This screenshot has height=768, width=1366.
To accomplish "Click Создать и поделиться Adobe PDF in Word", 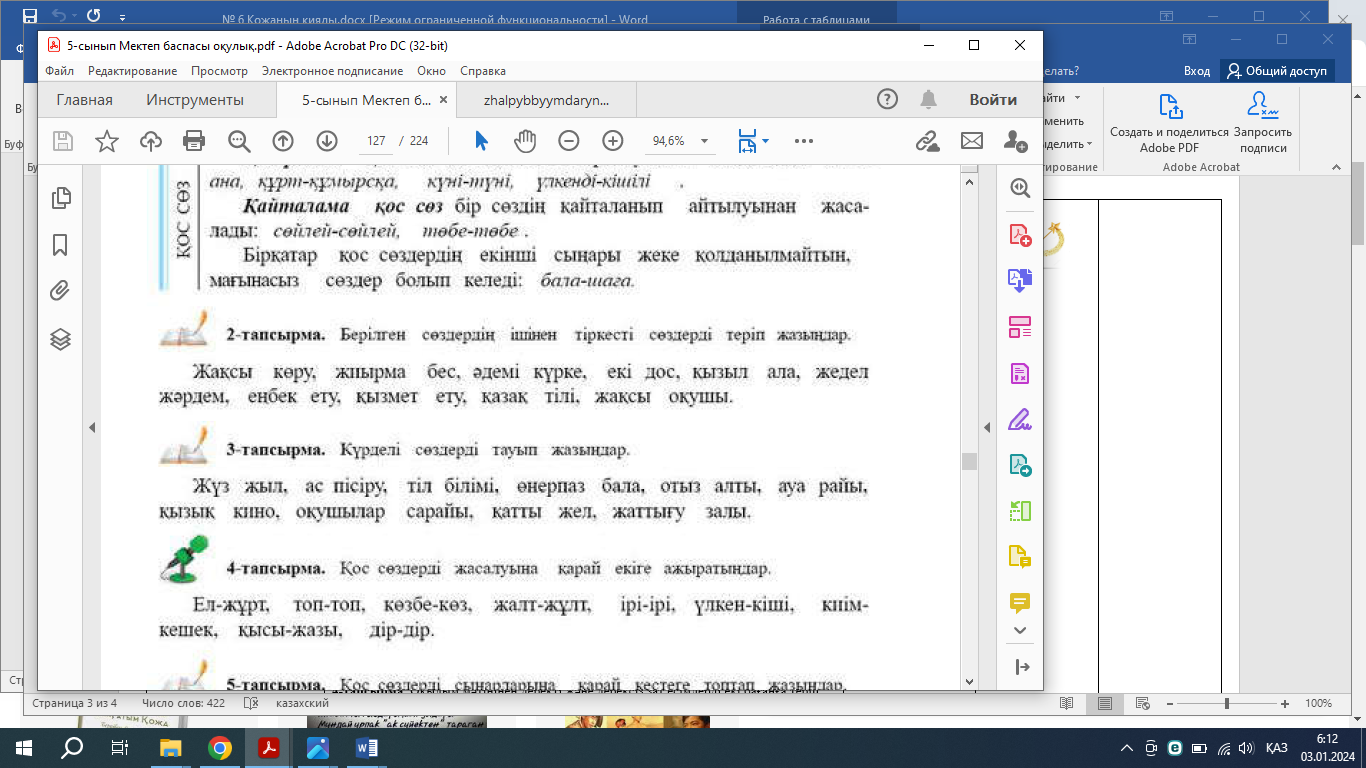I will click(1169, 123).
